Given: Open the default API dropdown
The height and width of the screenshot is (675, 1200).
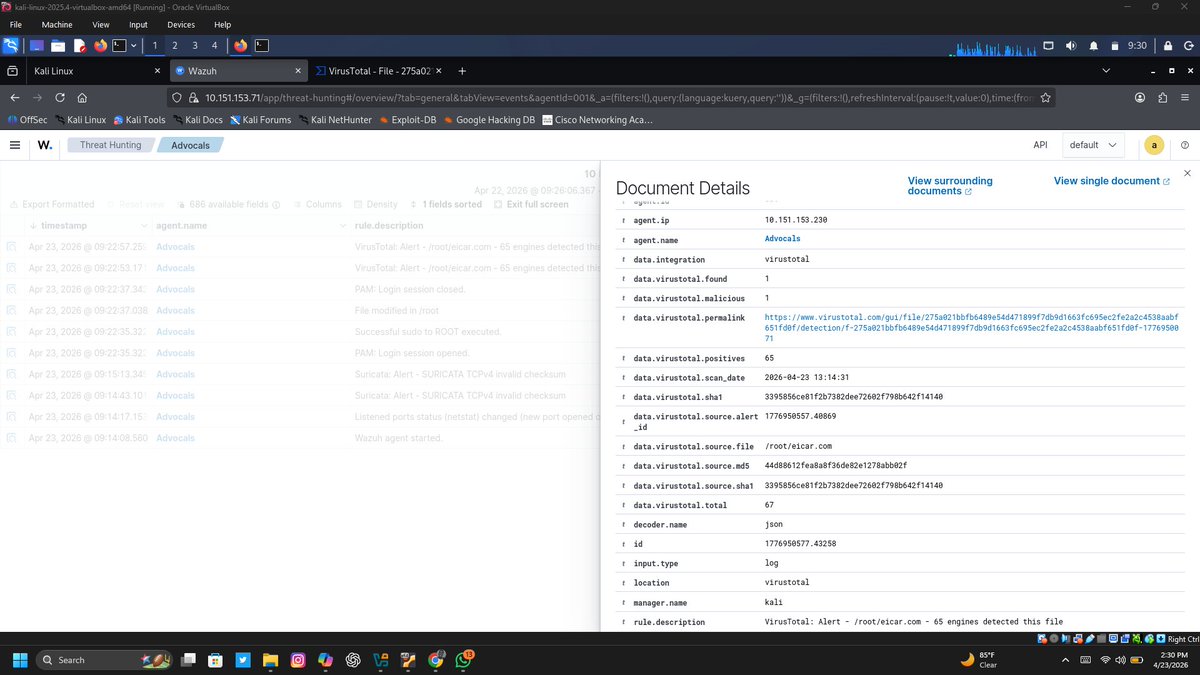Looking at the screenshot, I should [x=1093, y=145].
